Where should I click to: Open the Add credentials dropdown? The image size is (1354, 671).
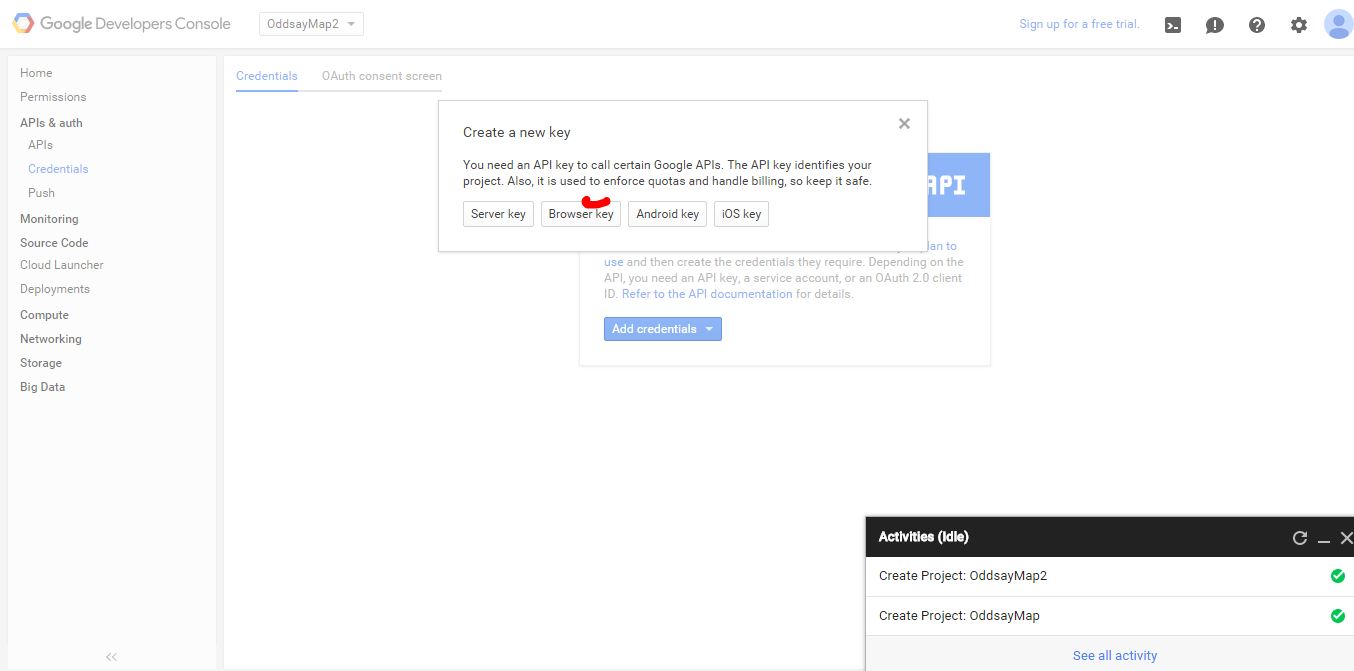tap(662, 328)
